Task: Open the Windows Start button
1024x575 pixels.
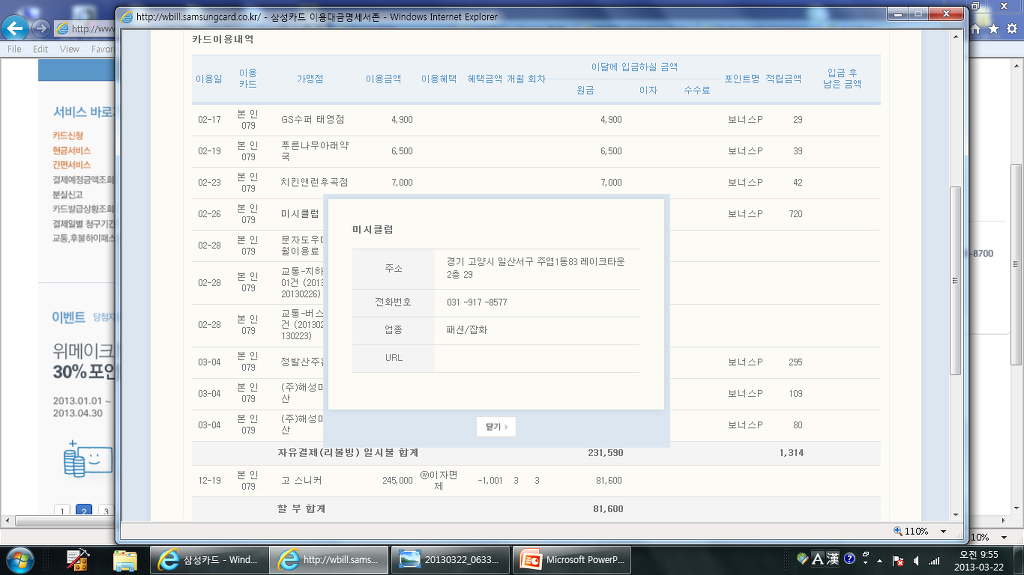Action: click(x=19, y=561)
